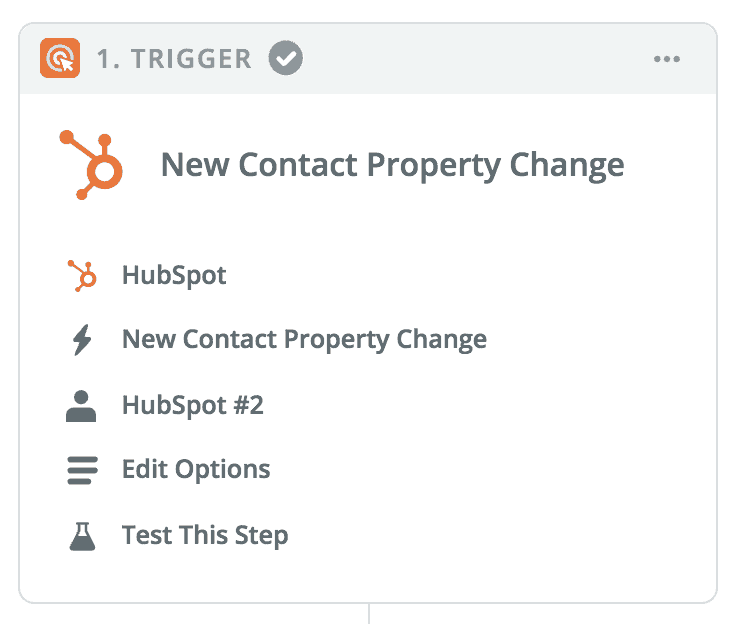Click the large HubSpot sprocket logo
Screen dimensions: 746x624
tap(91, 165)
